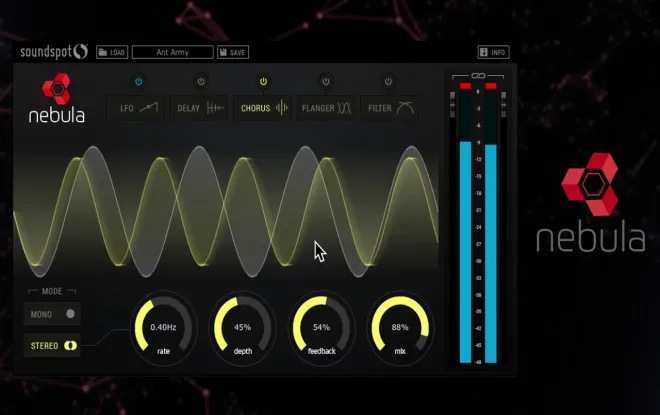The width and height of the screenshot is (660, 415).
Task: Click the left red clip indicator
Action: coord(465,86)
